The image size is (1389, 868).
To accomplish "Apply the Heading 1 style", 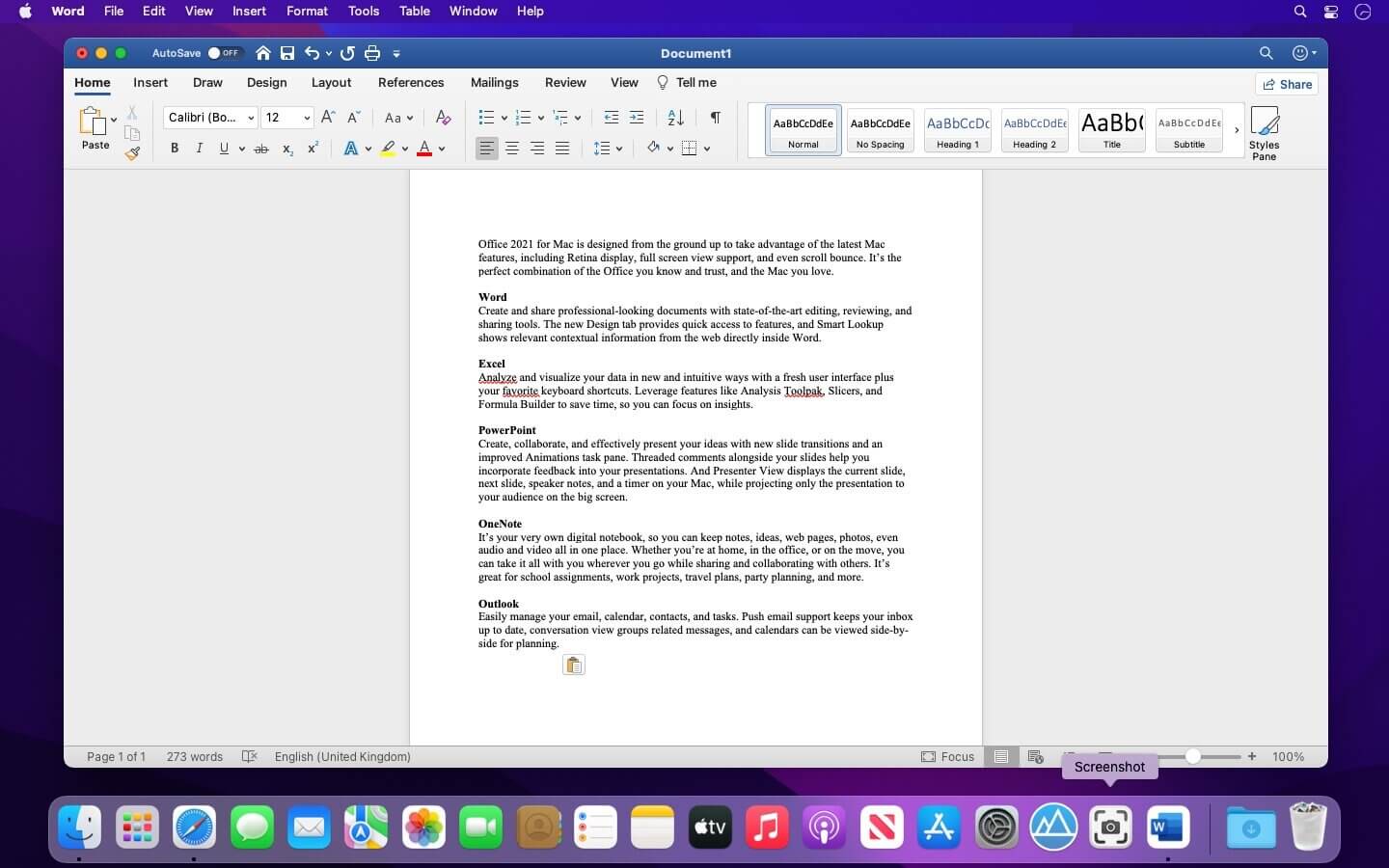I will click(x=957, y=130).
